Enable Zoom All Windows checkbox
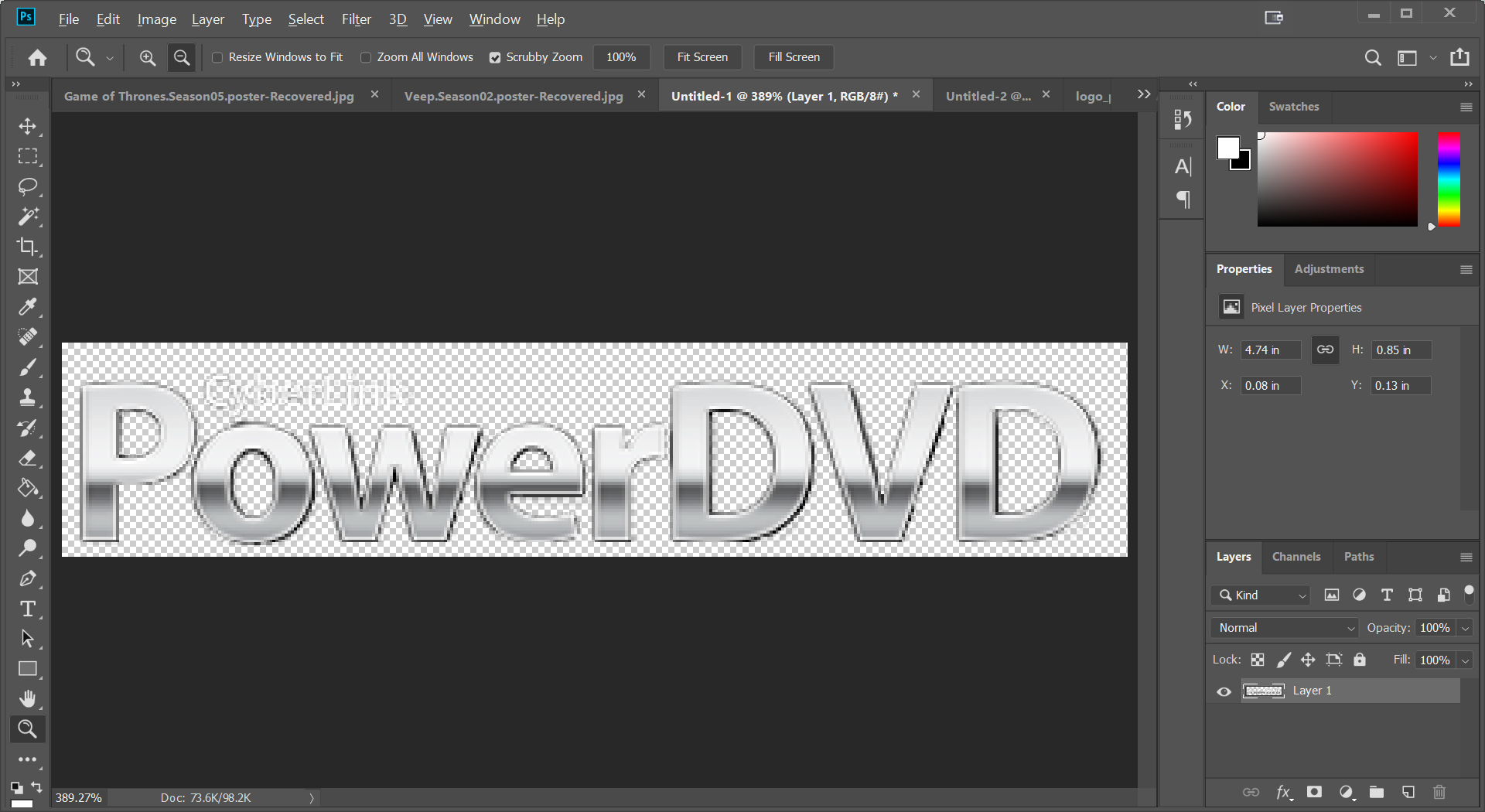The image size is (1485, 812). click(366, 57)
